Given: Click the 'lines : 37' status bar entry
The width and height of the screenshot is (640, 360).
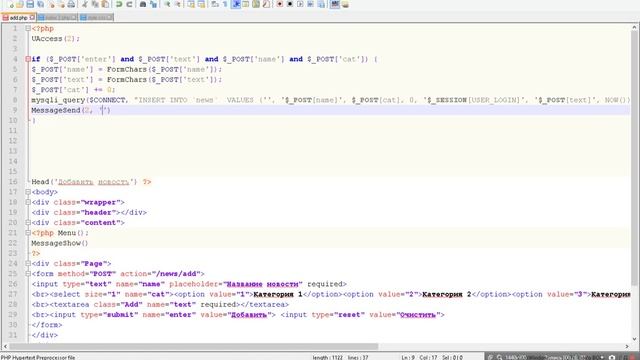Looking at the screenshot, I should 358,358.
